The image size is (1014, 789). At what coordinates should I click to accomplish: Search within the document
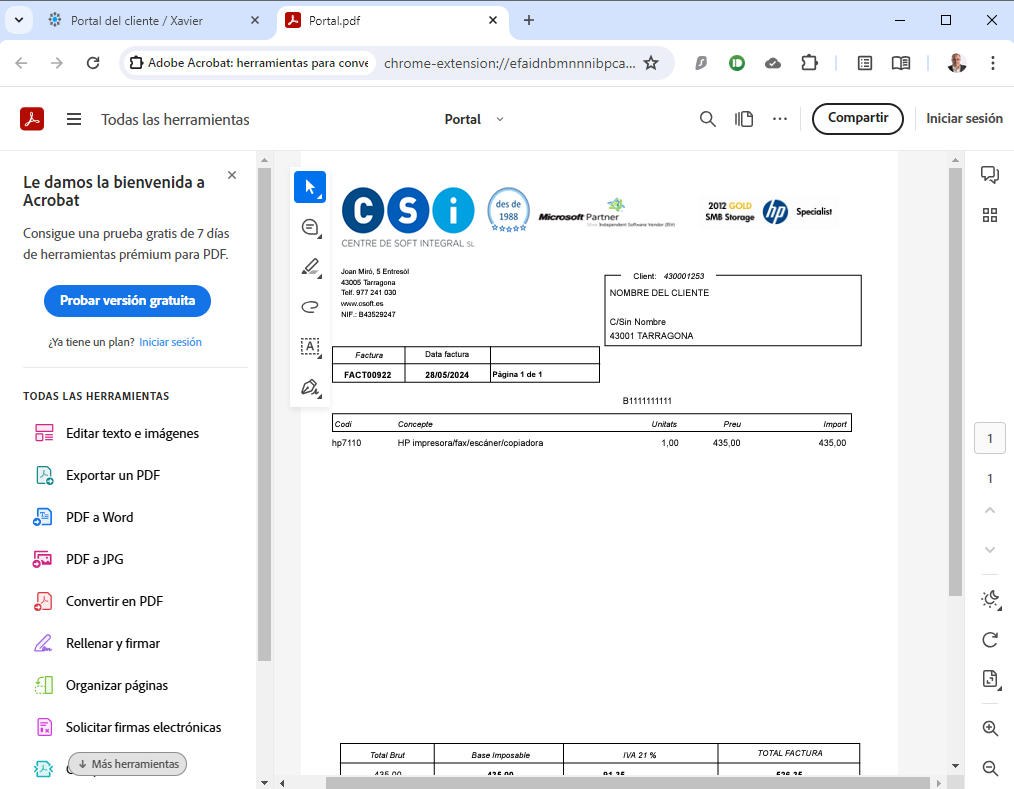pyautogui.click(x=707, y=119)
